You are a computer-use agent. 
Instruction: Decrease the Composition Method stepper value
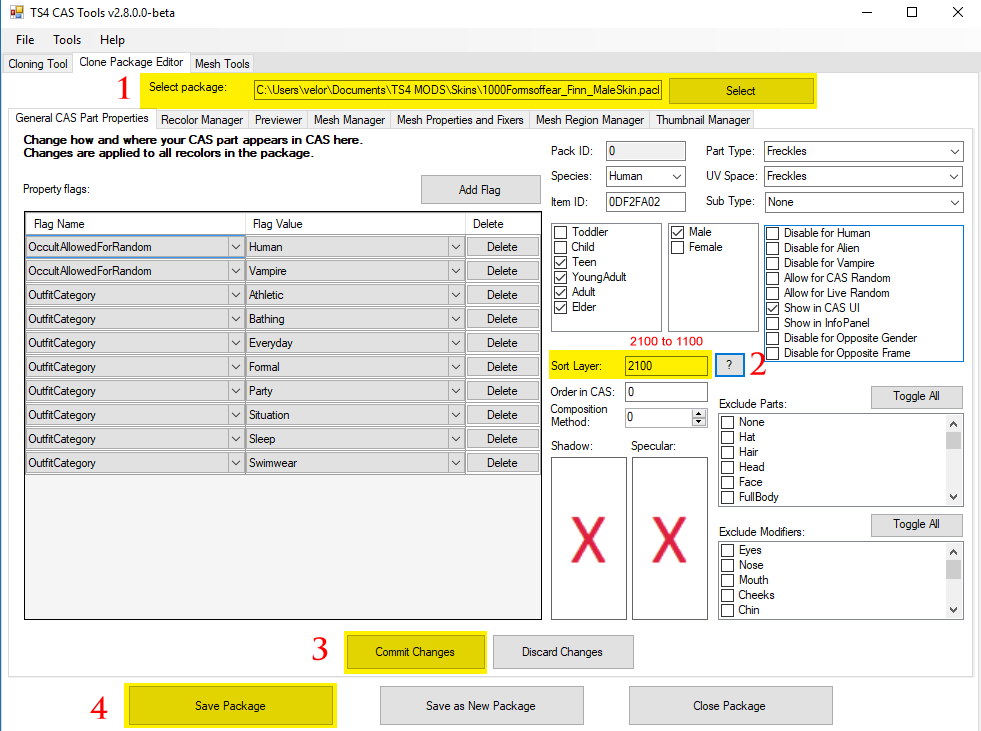click(699, 422)
